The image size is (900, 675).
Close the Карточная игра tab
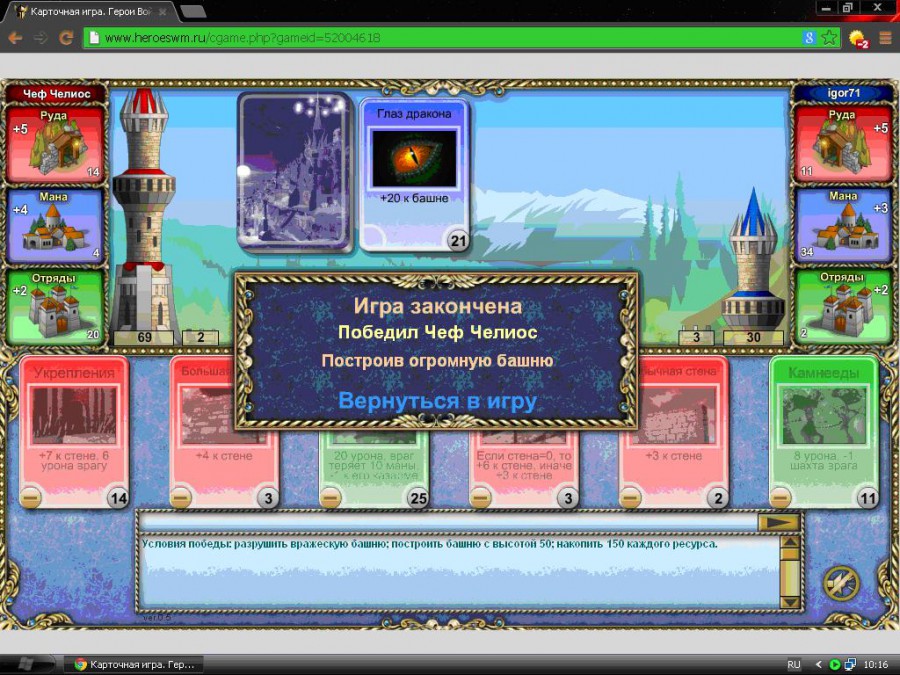click(163, 11)
